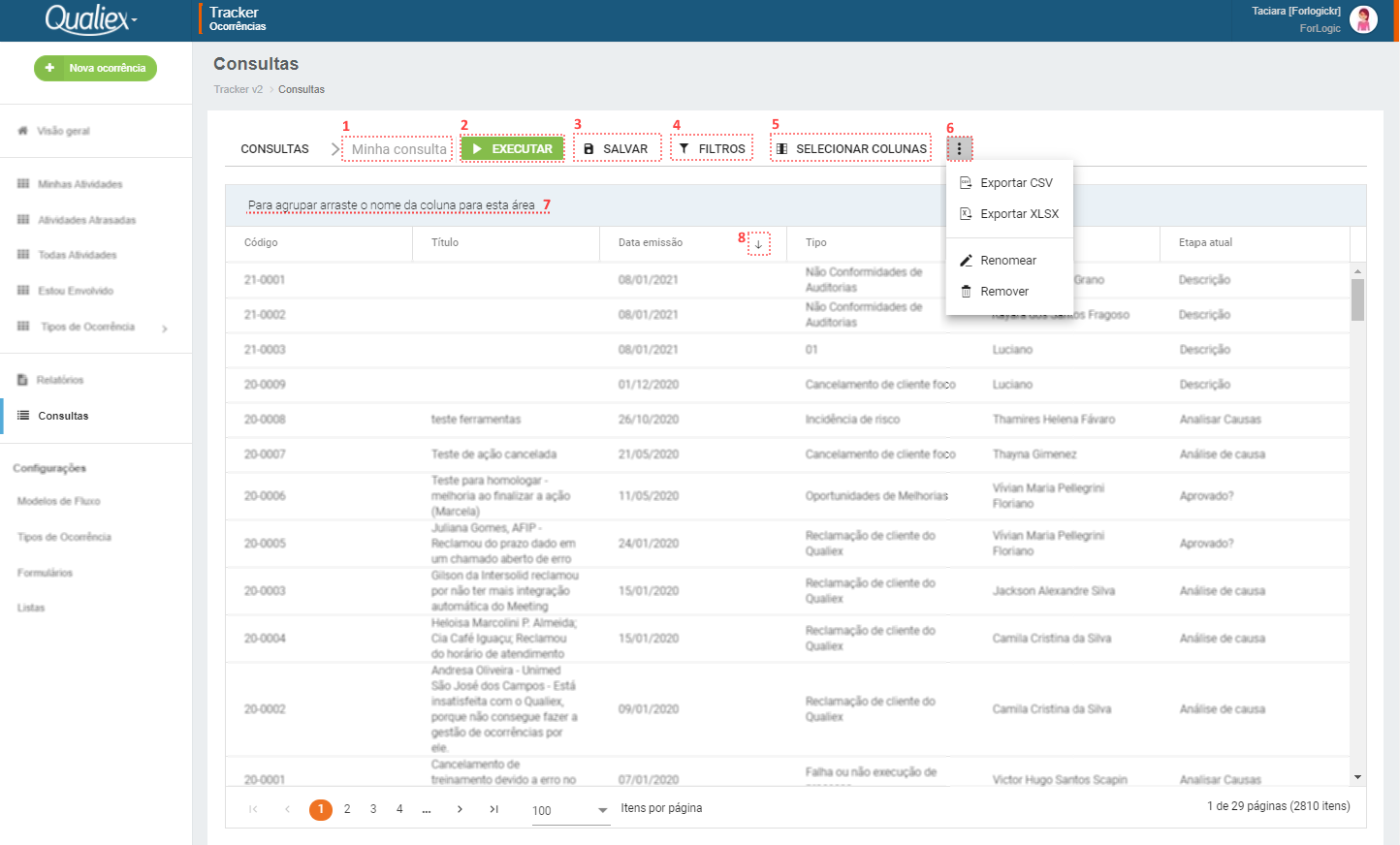
Task: Select page 1 in pagination
Action: [321, 809]
